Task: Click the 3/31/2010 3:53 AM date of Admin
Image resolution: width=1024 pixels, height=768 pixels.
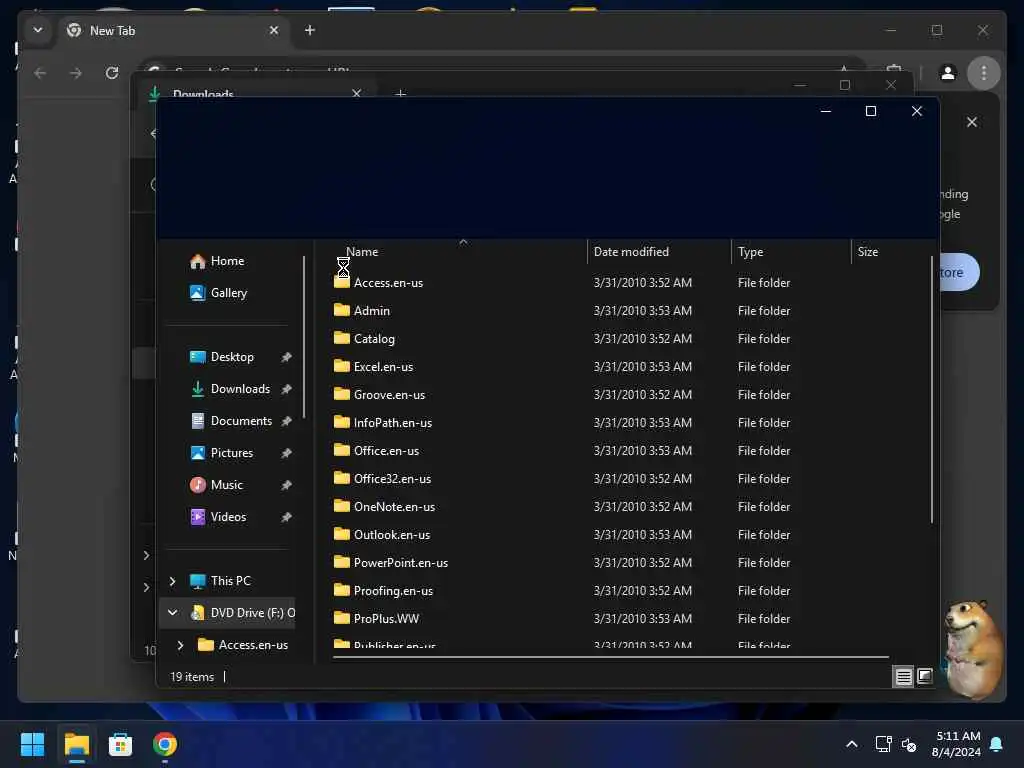Action: click(643, 311)
